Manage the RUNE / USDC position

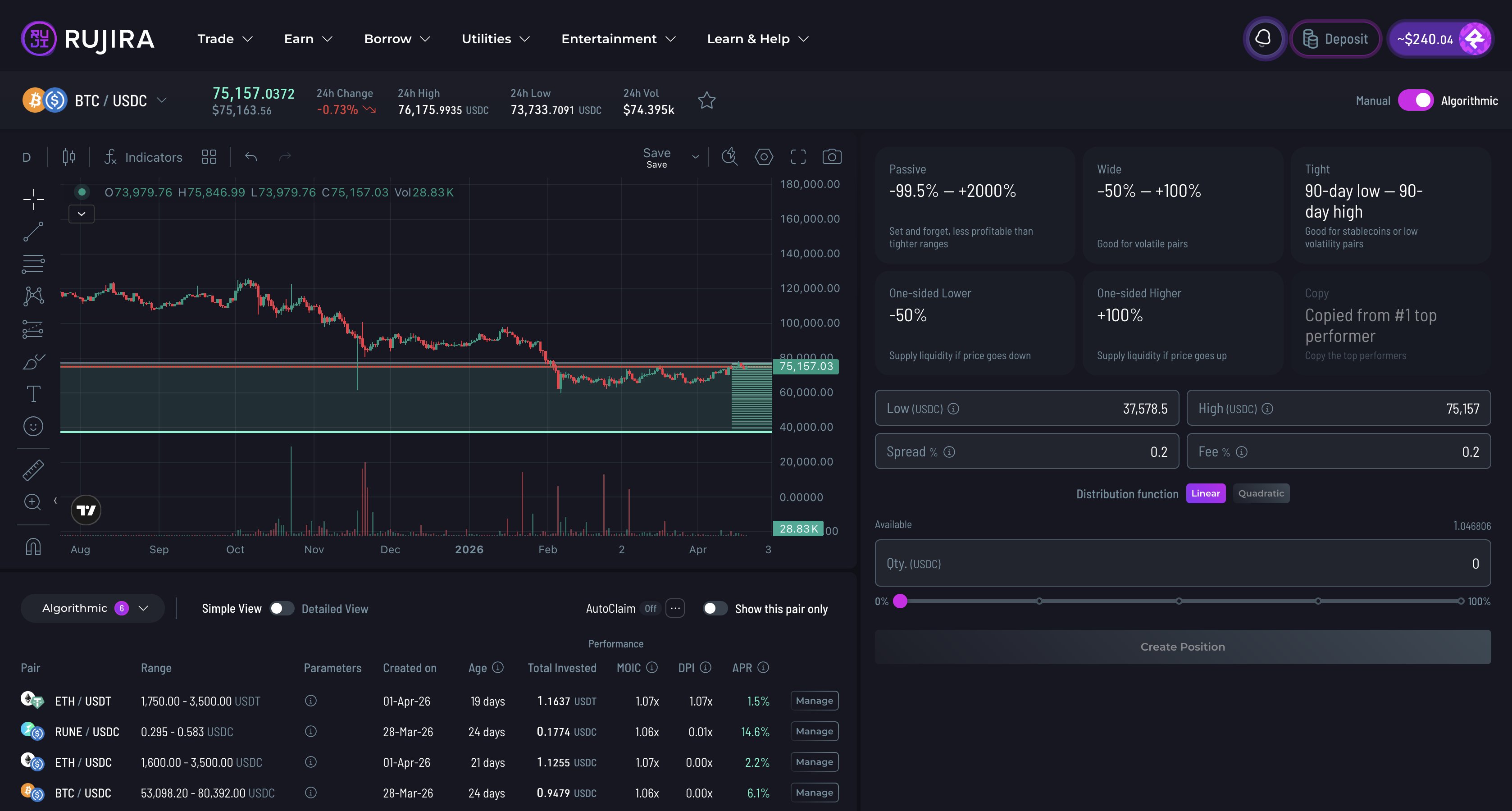tap(814, 731)
